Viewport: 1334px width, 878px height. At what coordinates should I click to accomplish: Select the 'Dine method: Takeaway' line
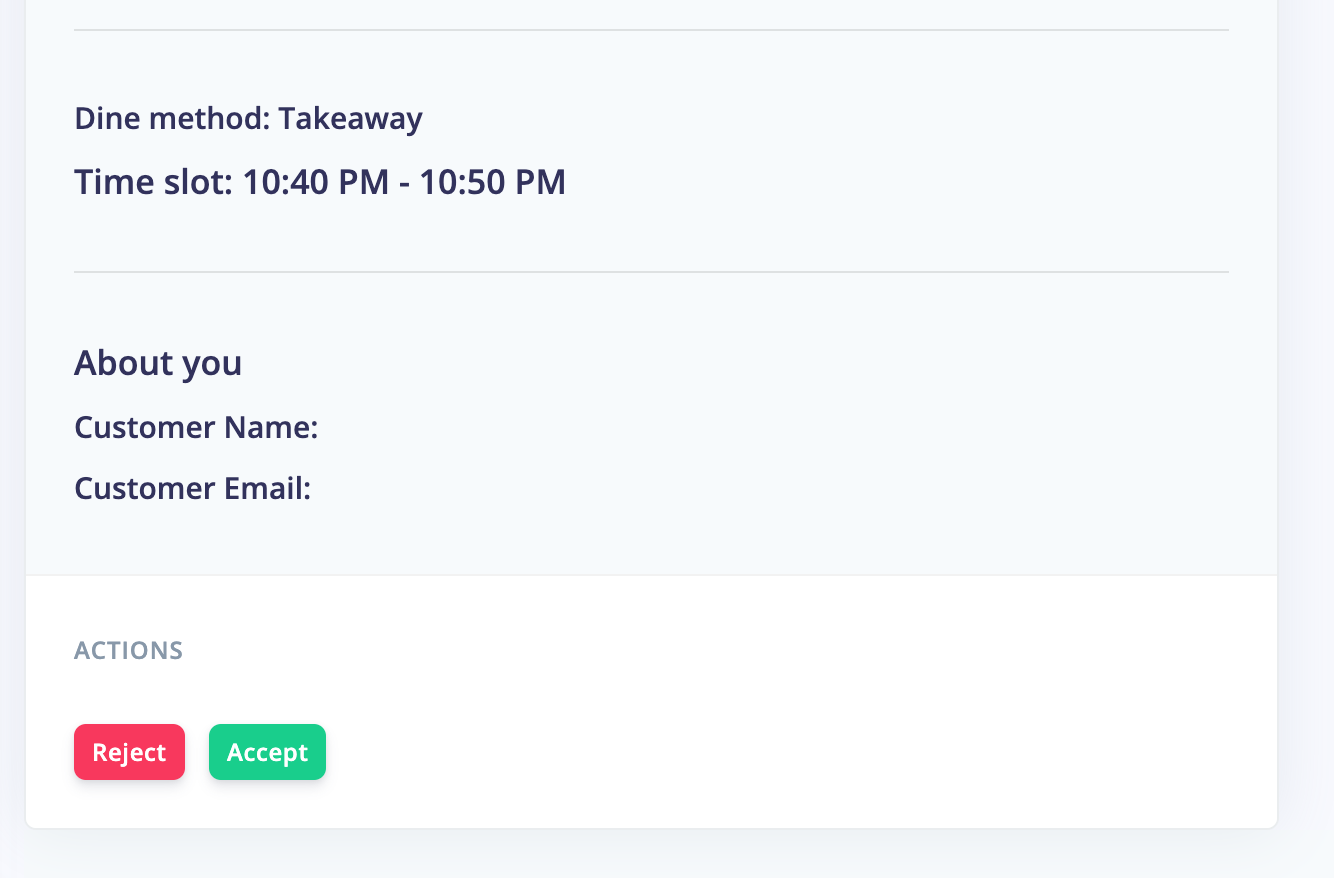pos(248,119)
